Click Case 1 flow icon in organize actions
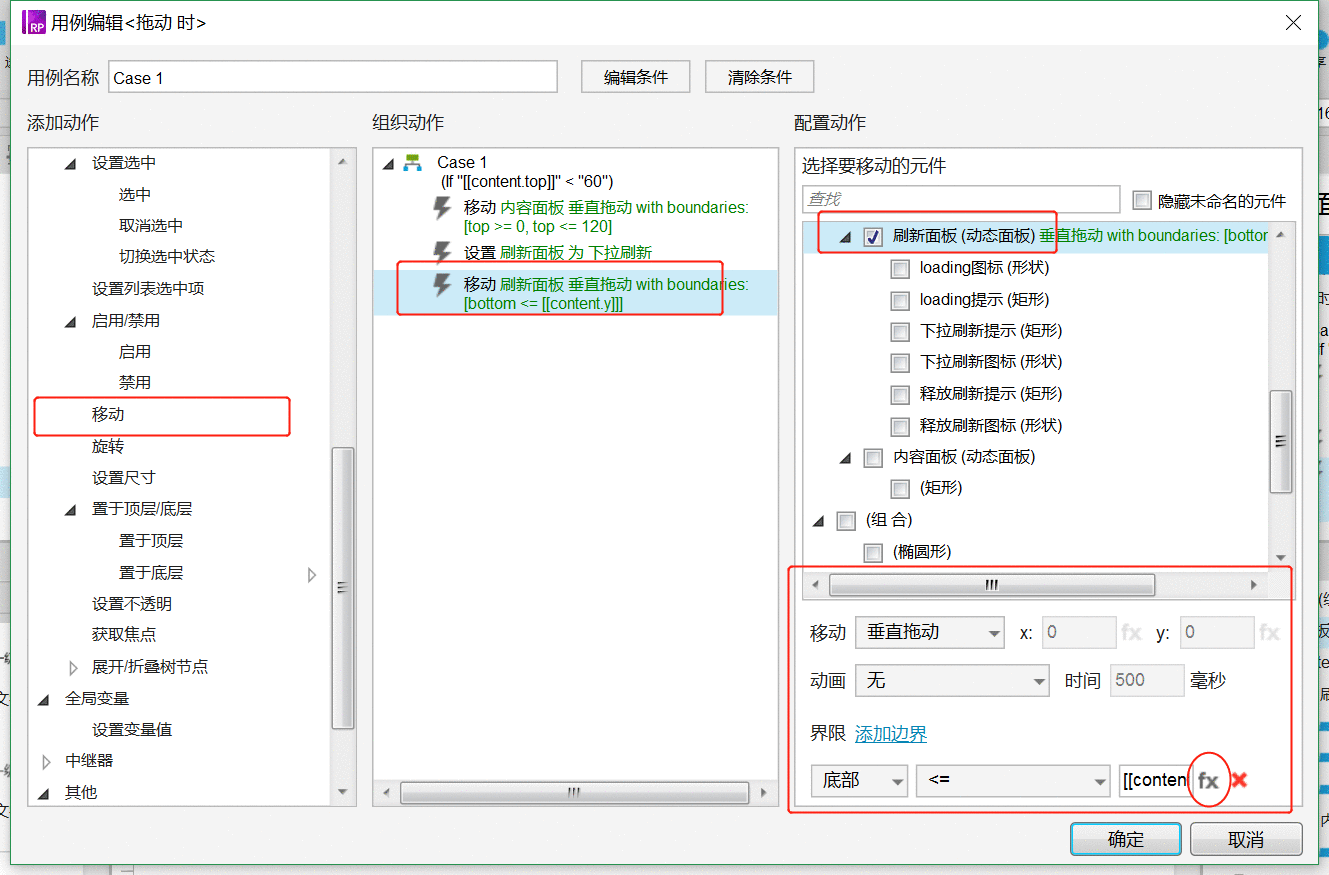This screenshot has width=1329, height=875. pyautogui.click(x=412, y=163)
